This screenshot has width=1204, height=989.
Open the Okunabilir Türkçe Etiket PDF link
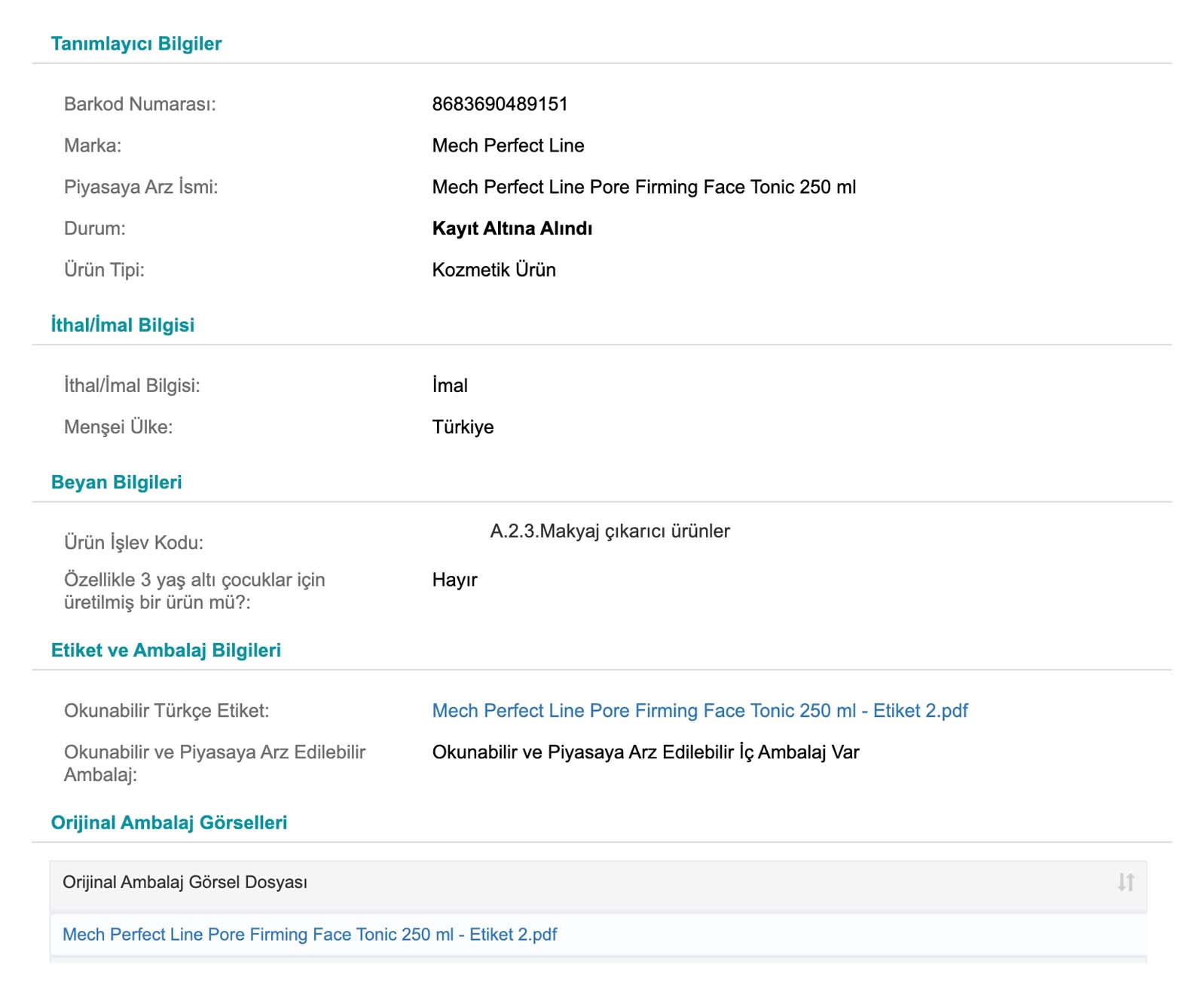699,711
